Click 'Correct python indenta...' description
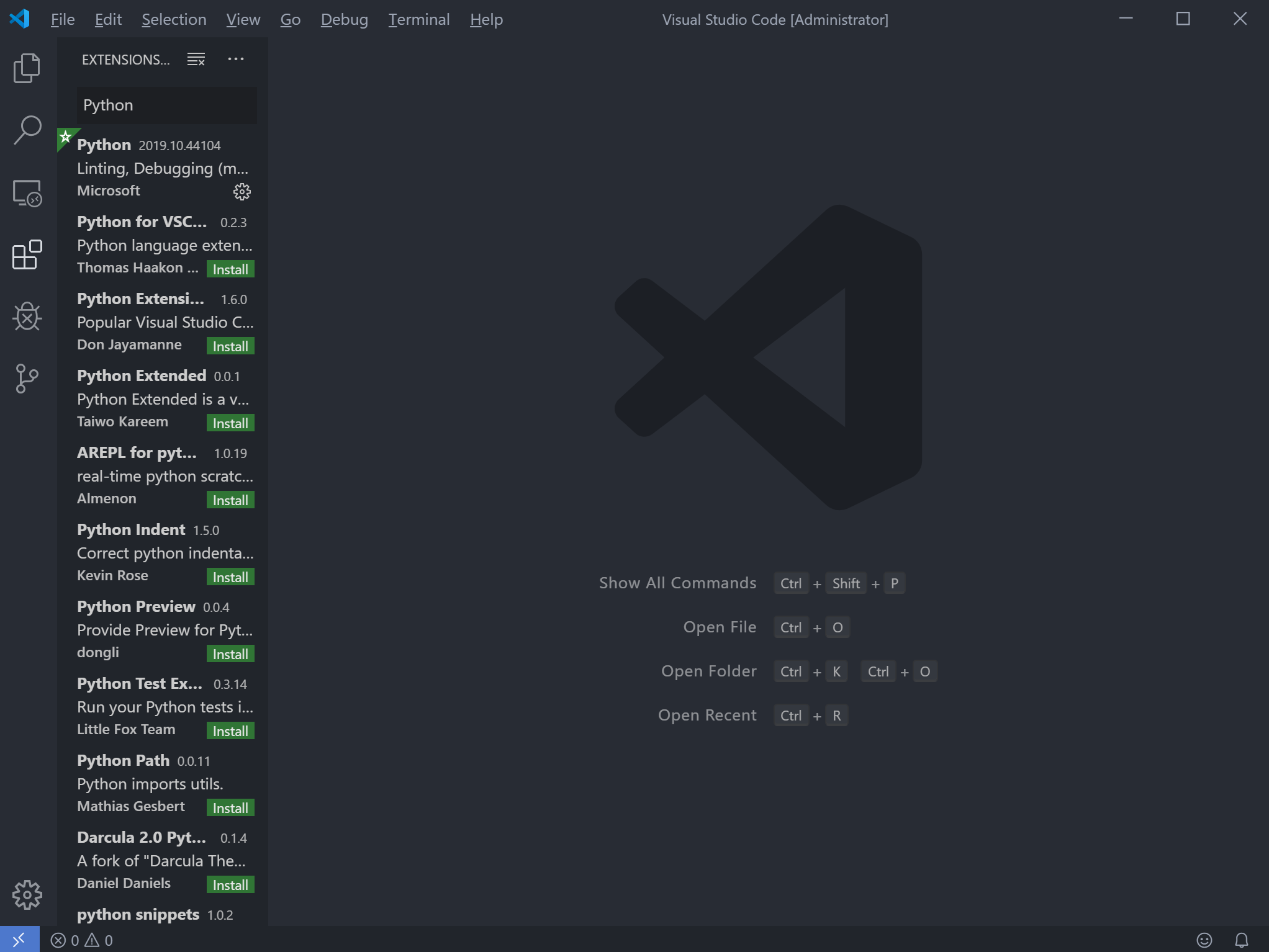 pyautogui.click(x=165, y=553)
